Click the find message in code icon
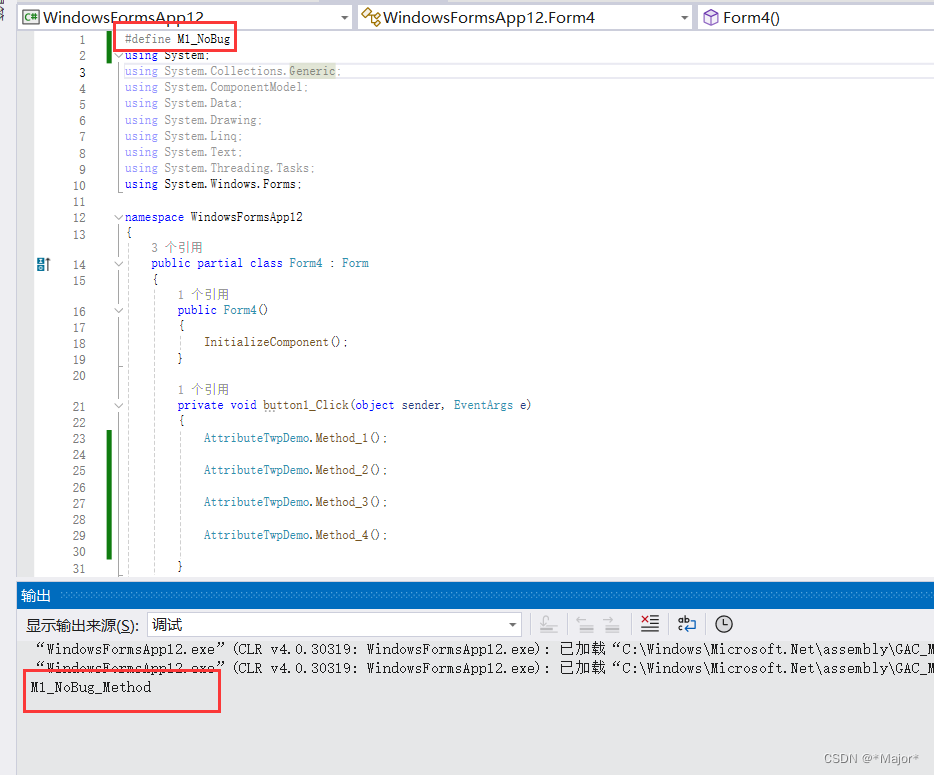 [x=548, y=624]
